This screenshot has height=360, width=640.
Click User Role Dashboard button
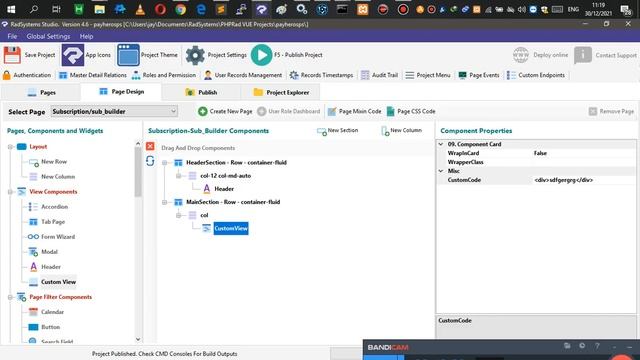(x=289, y=111)
